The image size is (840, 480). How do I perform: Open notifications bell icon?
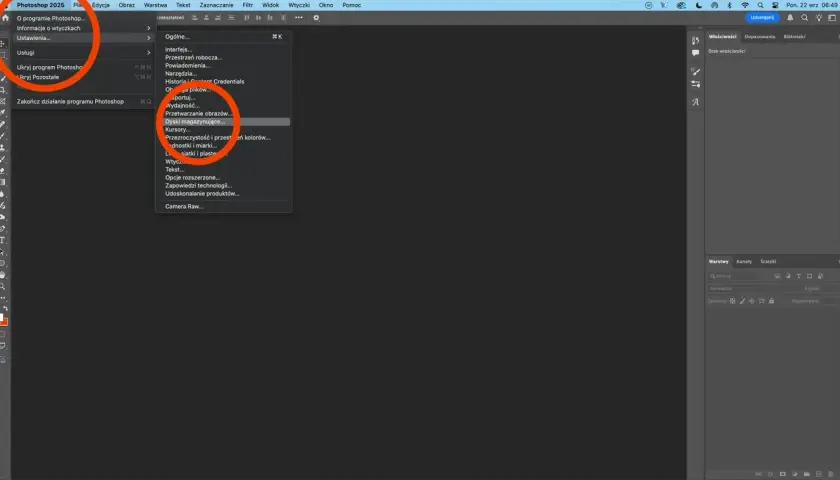(790, 18)
